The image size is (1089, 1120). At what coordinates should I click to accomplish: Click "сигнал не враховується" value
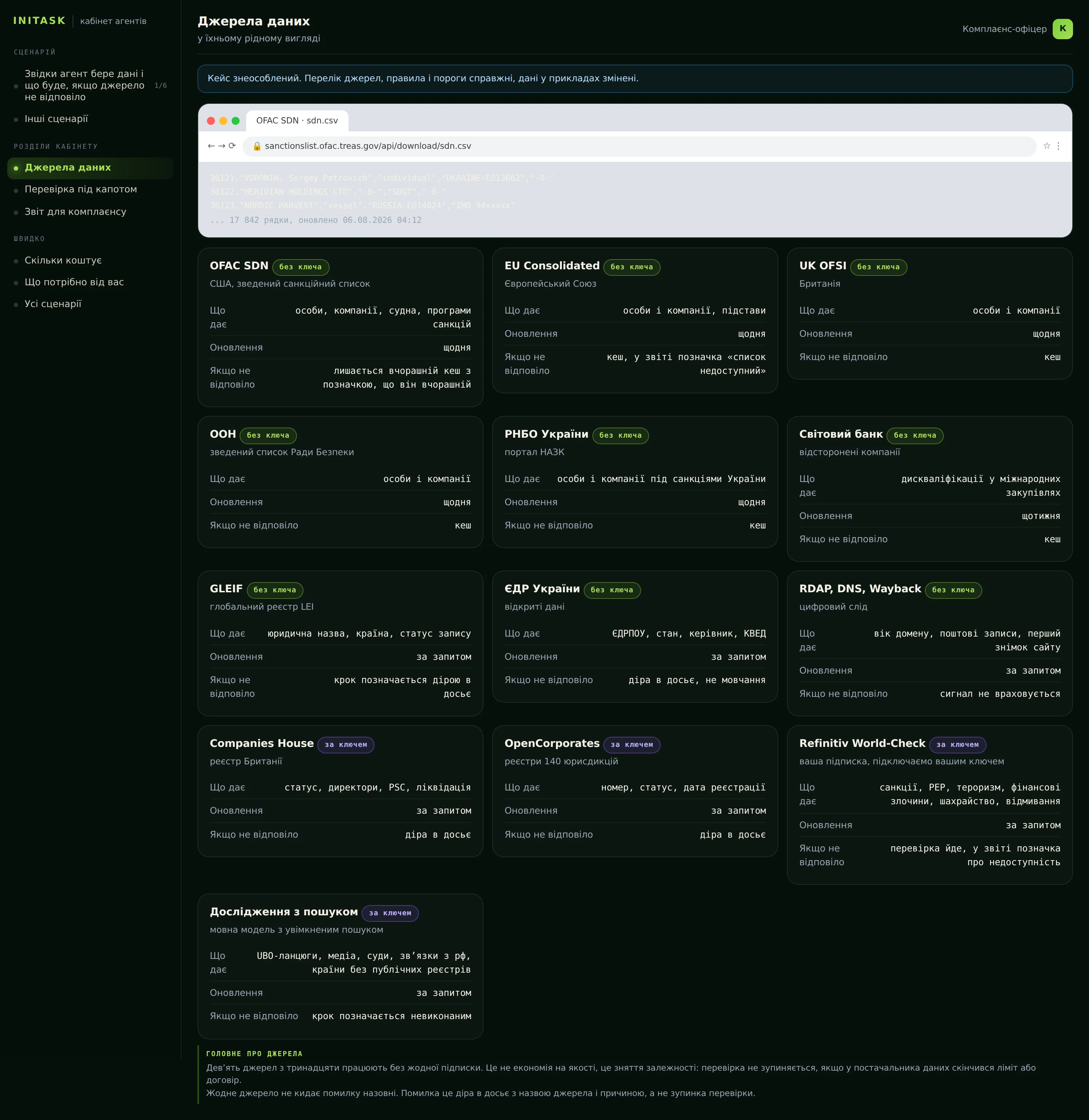tap(1000, 694)
